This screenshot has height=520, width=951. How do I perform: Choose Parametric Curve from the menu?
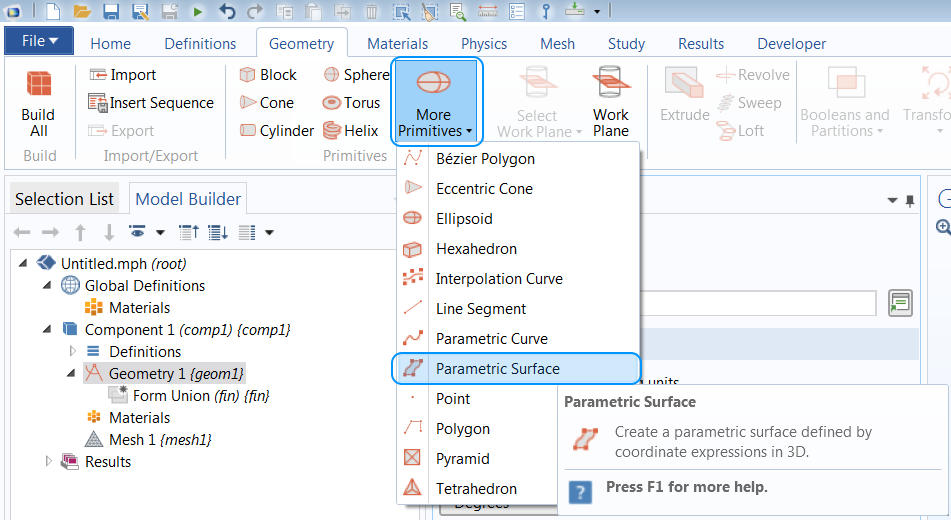518,339
